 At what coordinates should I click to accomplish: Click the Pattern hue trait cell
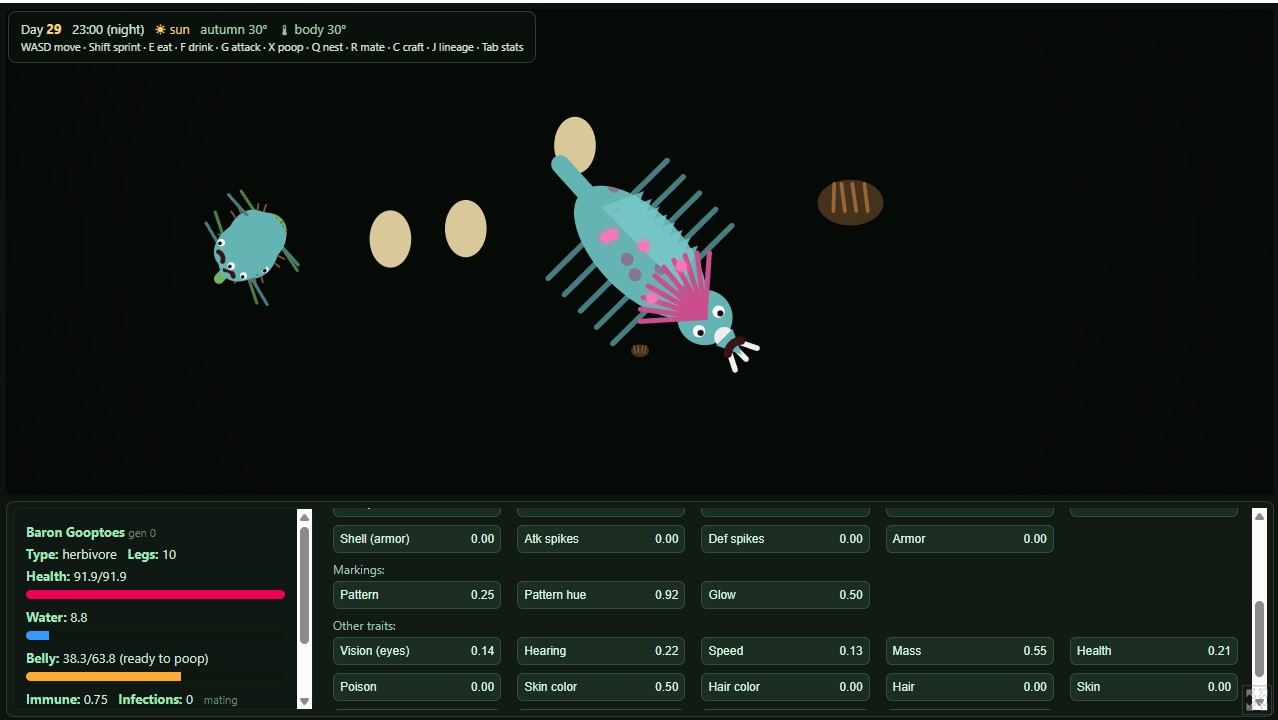tap(601, 595)
